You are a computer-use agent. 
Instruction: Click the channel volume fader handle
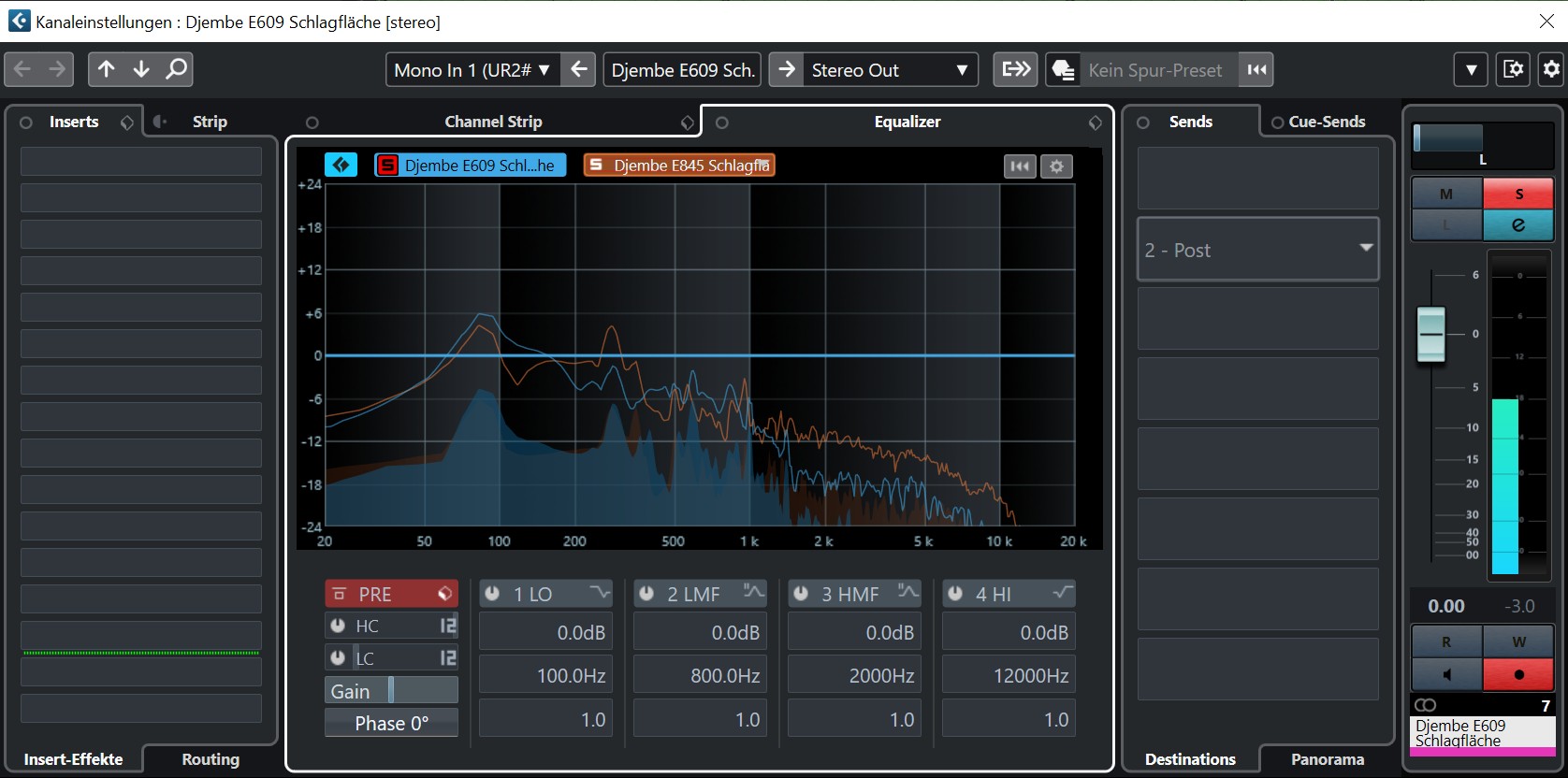coord(1430,333)
